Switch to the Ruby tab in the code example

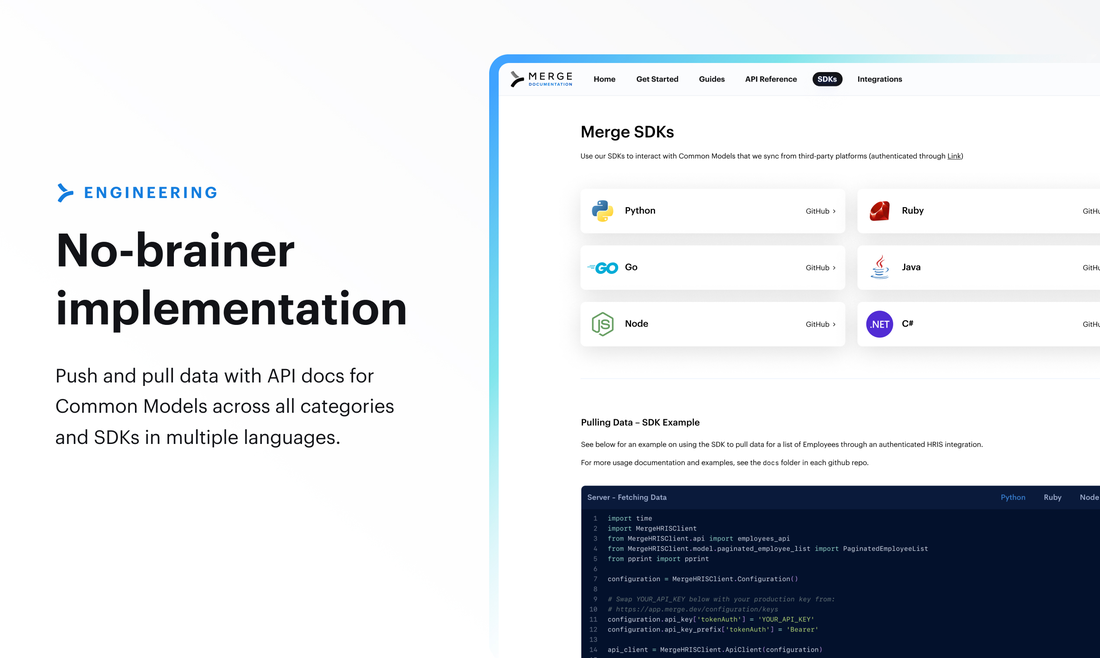tap(1052, 497)
